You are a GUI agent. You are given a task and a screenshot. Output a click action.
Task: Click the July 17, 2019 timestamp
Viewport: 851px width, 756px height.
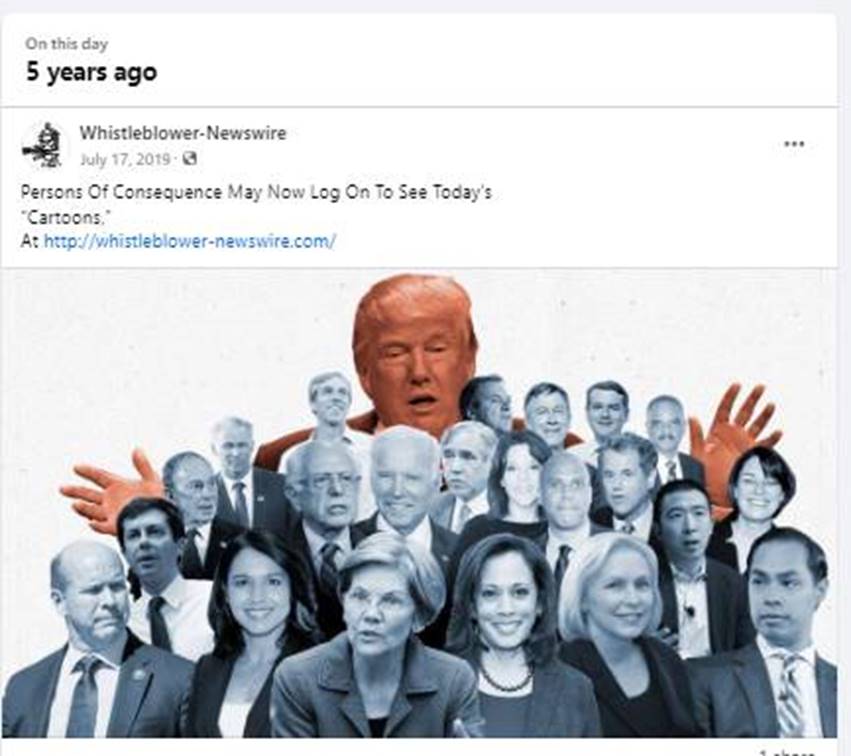(125, 160)
